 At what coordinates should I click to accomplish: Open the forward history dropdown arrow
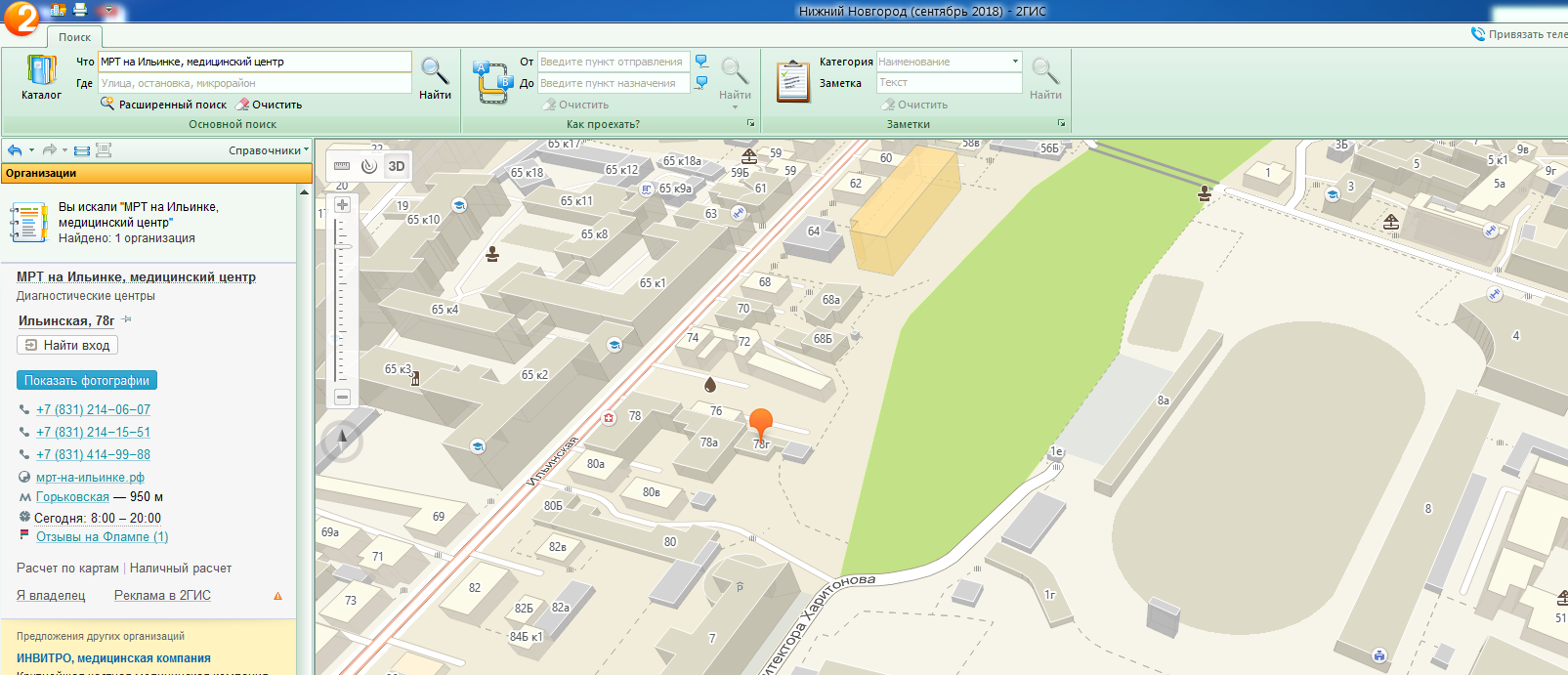(65, 150)
